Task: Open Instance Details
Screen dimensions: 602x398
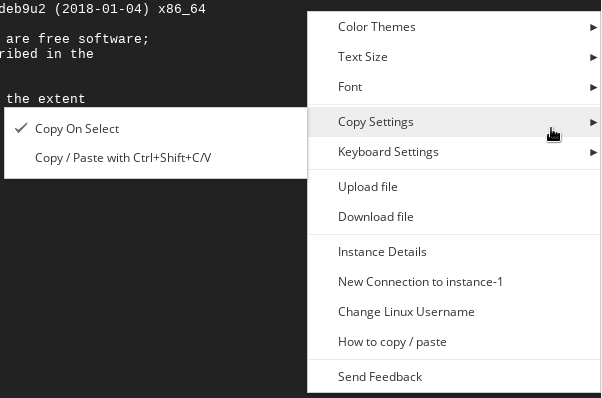Action: pyautogui.click(x=453, y=252)
